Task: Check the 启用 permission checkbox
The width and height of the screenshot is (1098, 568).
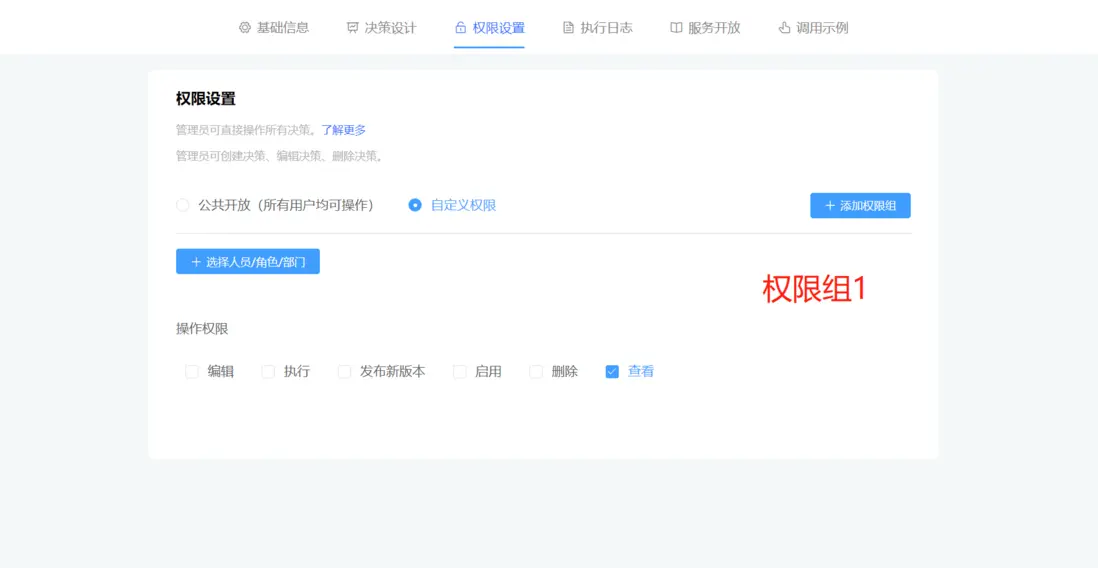Action: point(459,372)
